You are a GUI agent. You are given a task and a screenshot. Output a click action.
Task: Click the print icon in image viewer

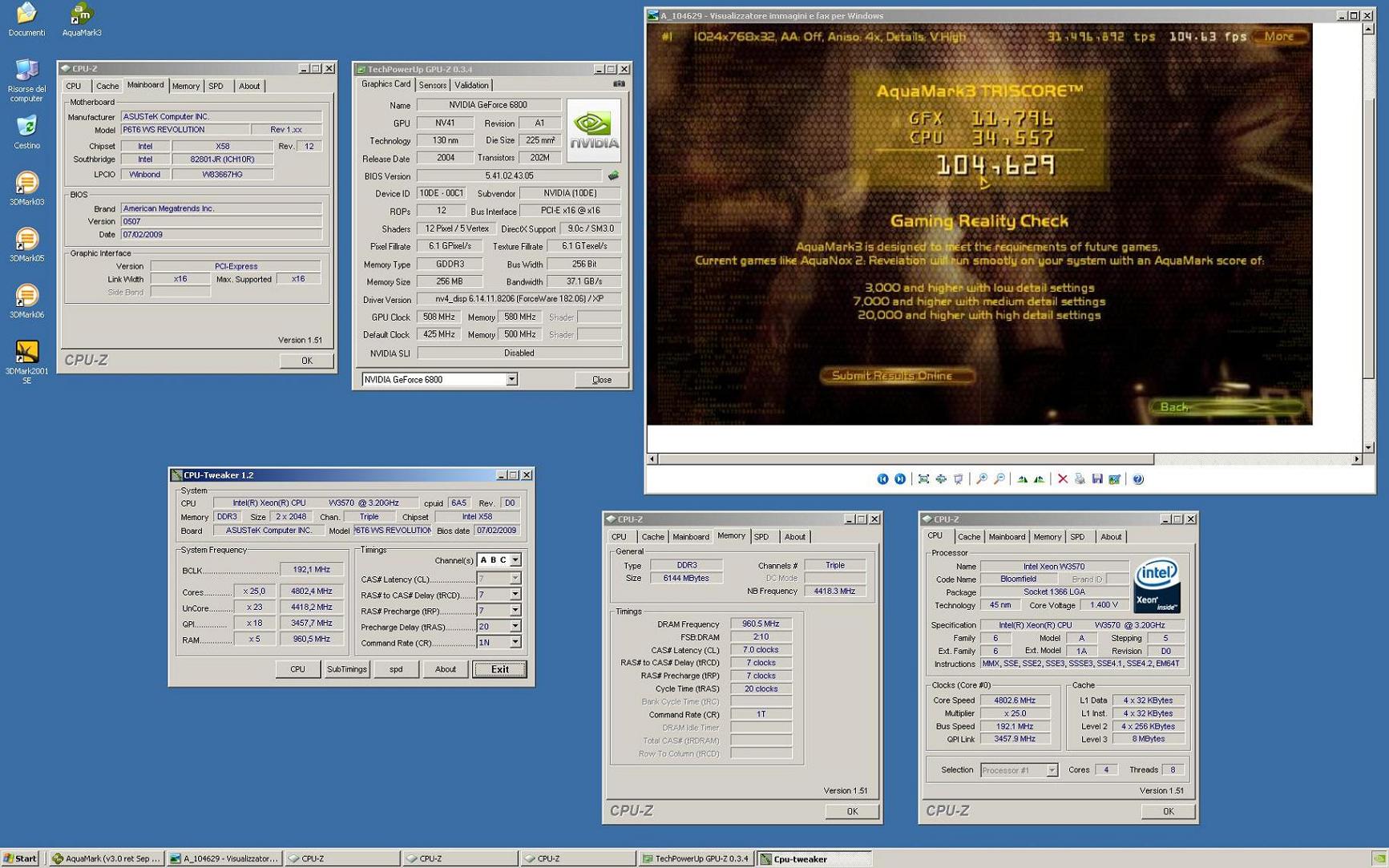pos(1080,479)
